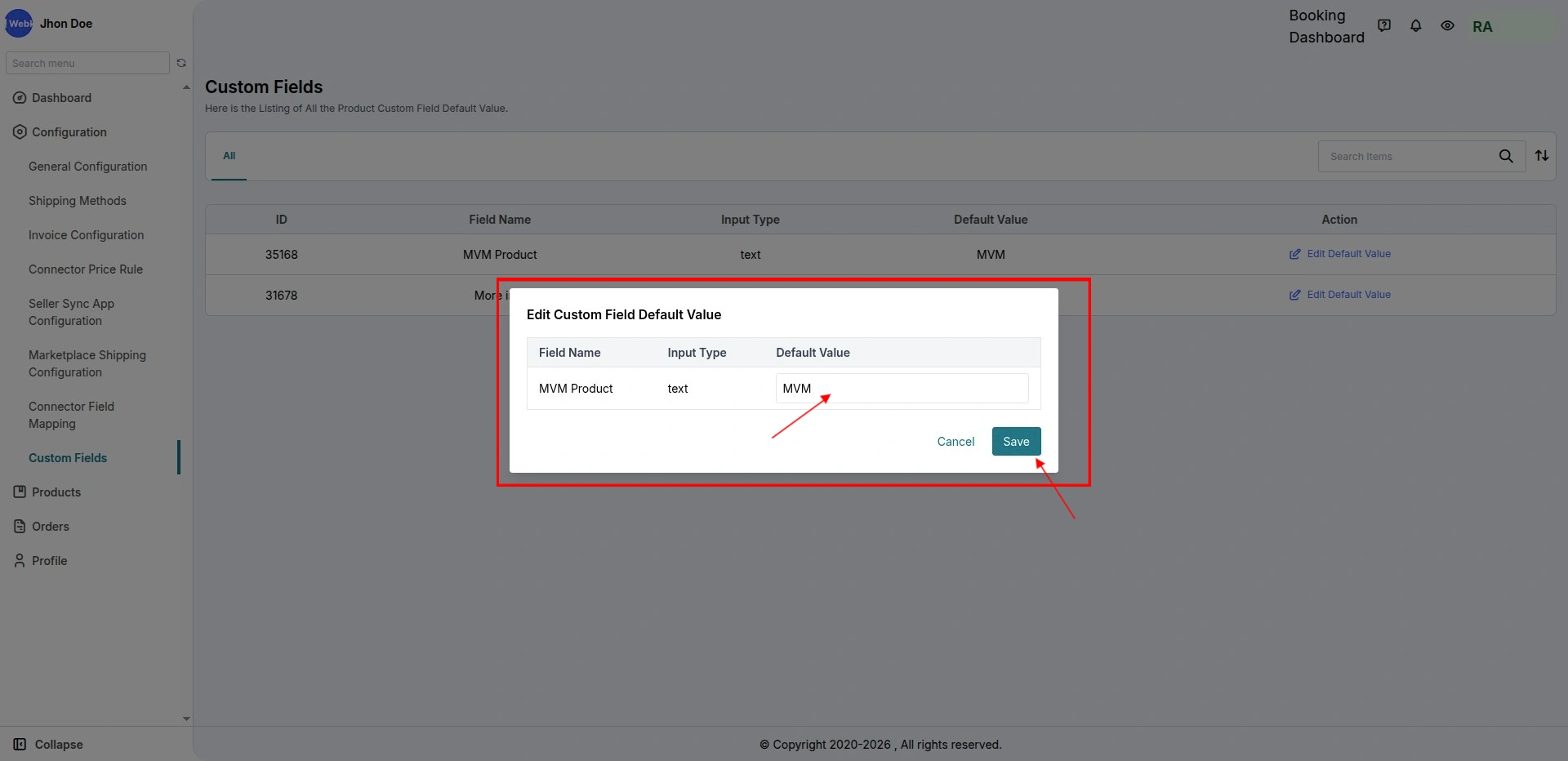Click the Collapse sidebar icon
The width and height of the screenshot is (1568, 761).
click(x=20, y=745)
